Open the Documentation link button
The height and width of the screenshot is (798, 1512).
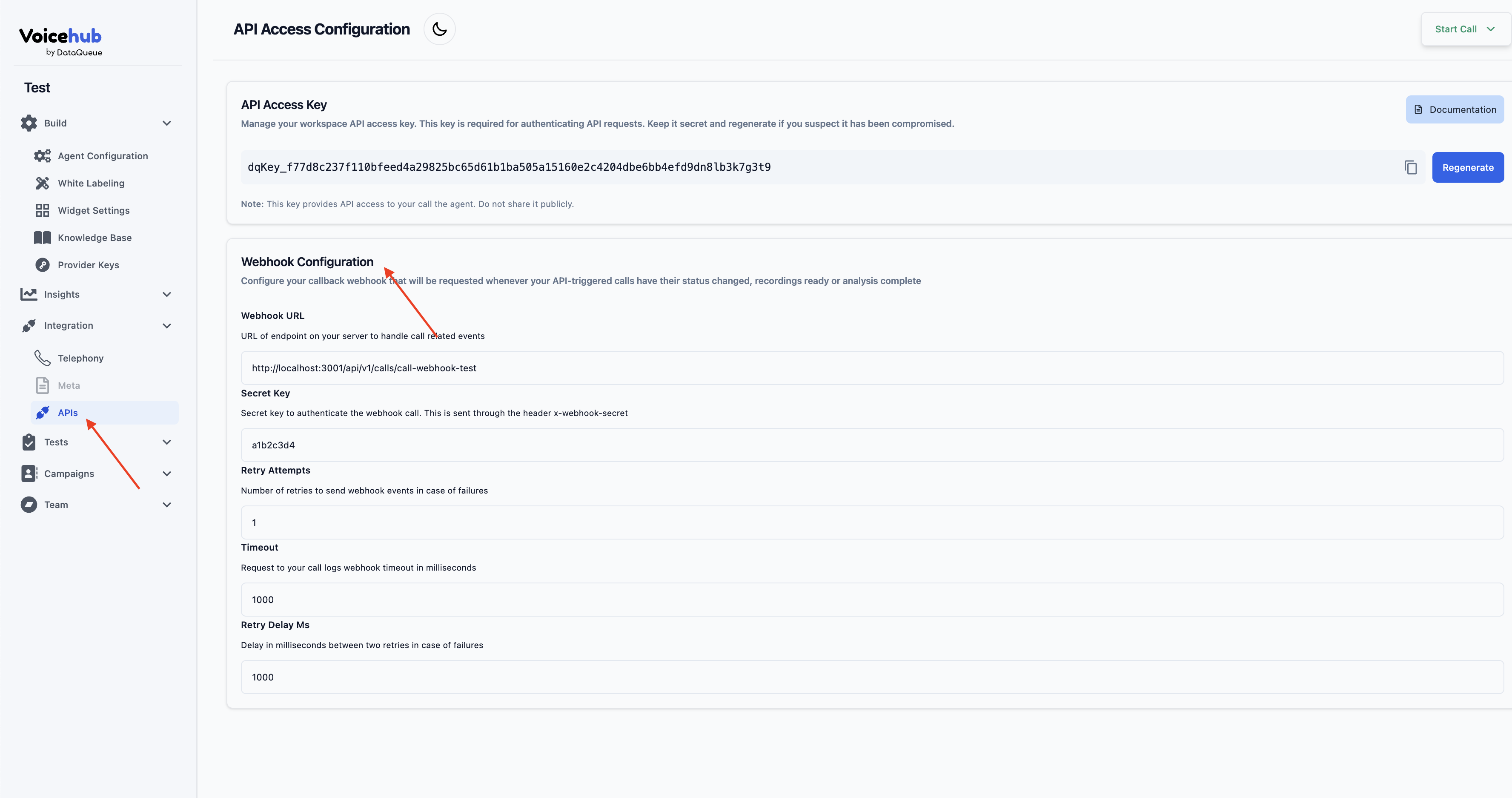pyautogui.click(x=1455, y=110)
